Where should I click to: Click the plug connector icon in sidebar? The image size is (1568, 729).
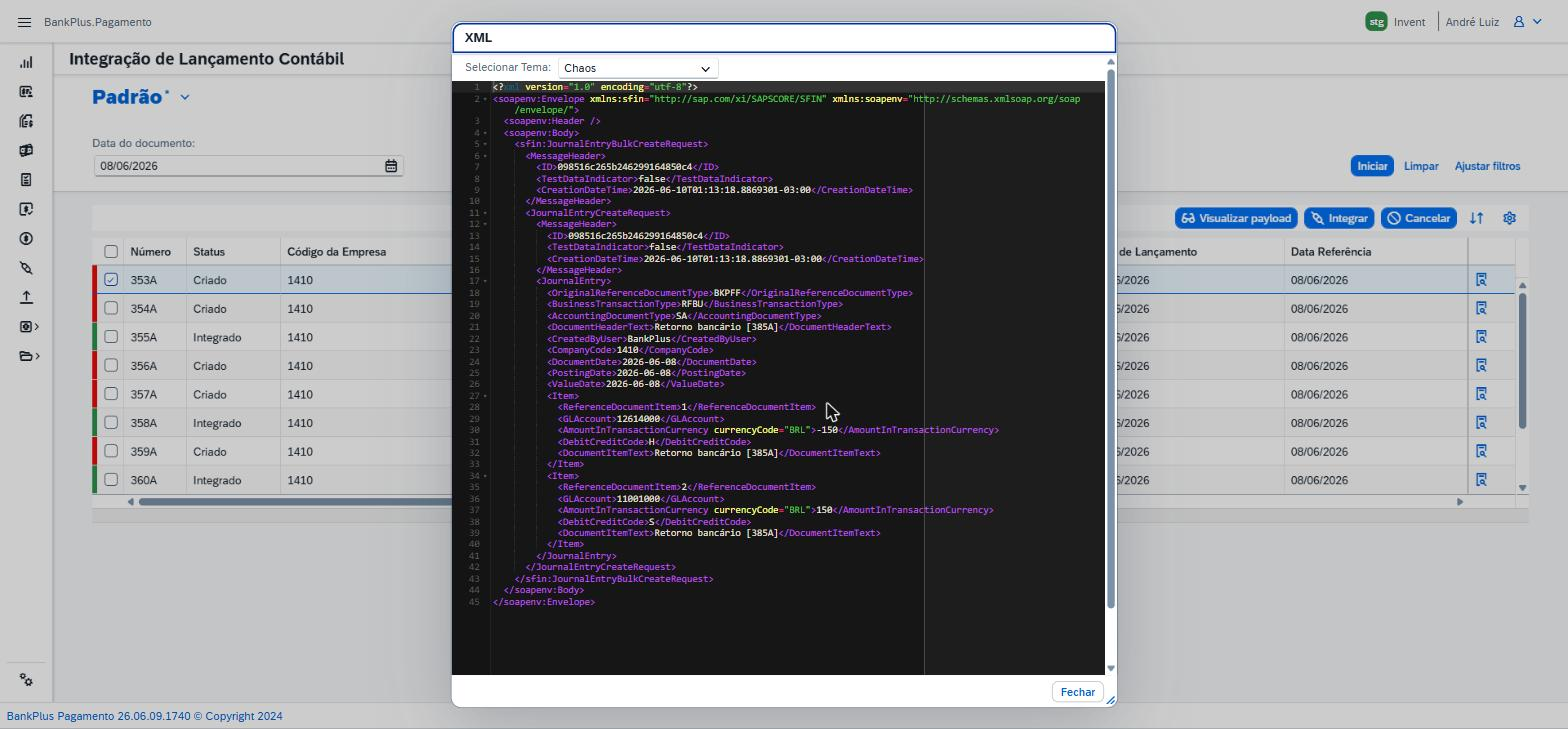tap(26, 268)
